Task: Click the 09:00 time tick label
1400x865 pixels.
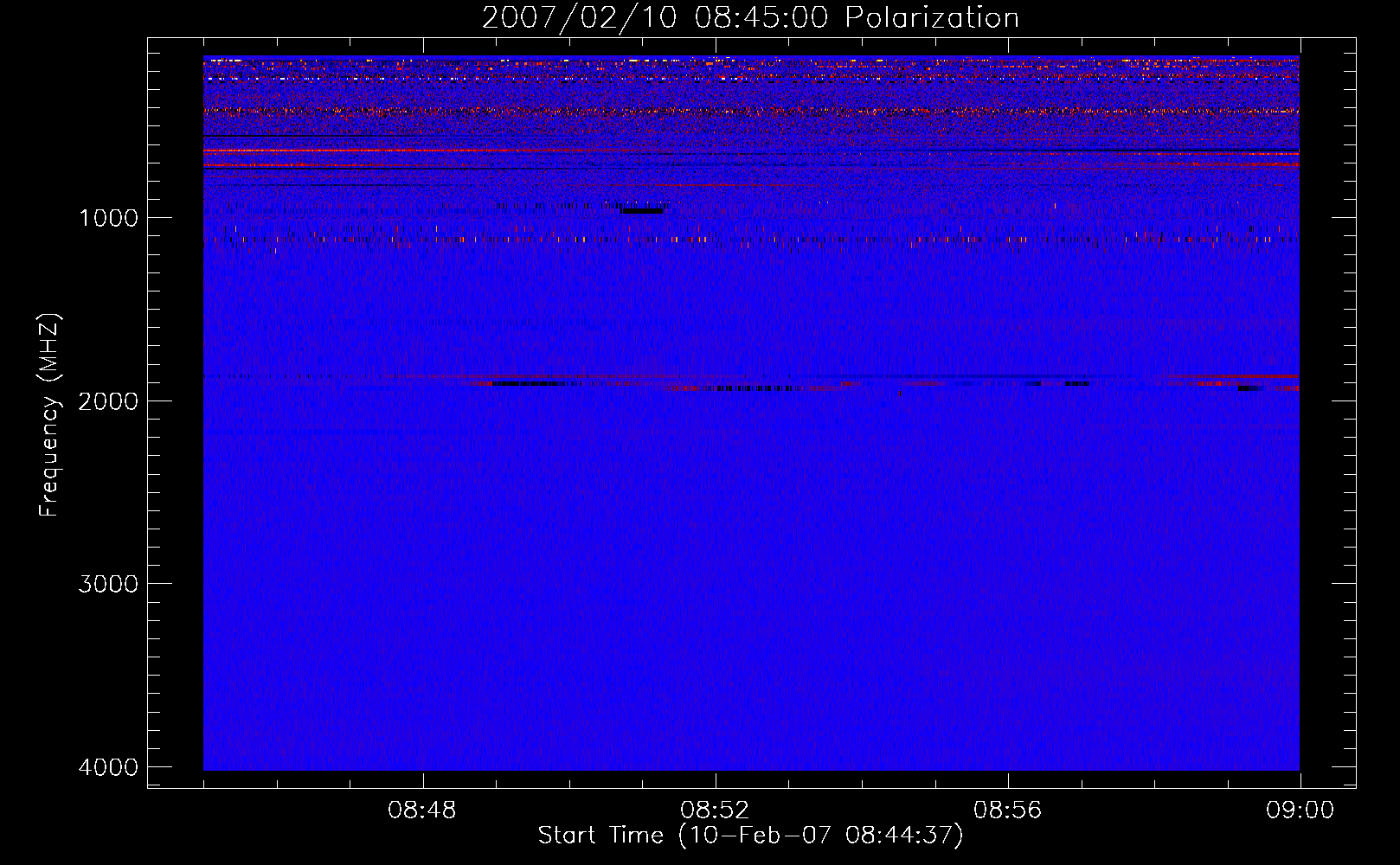Action: (1300, 811)
